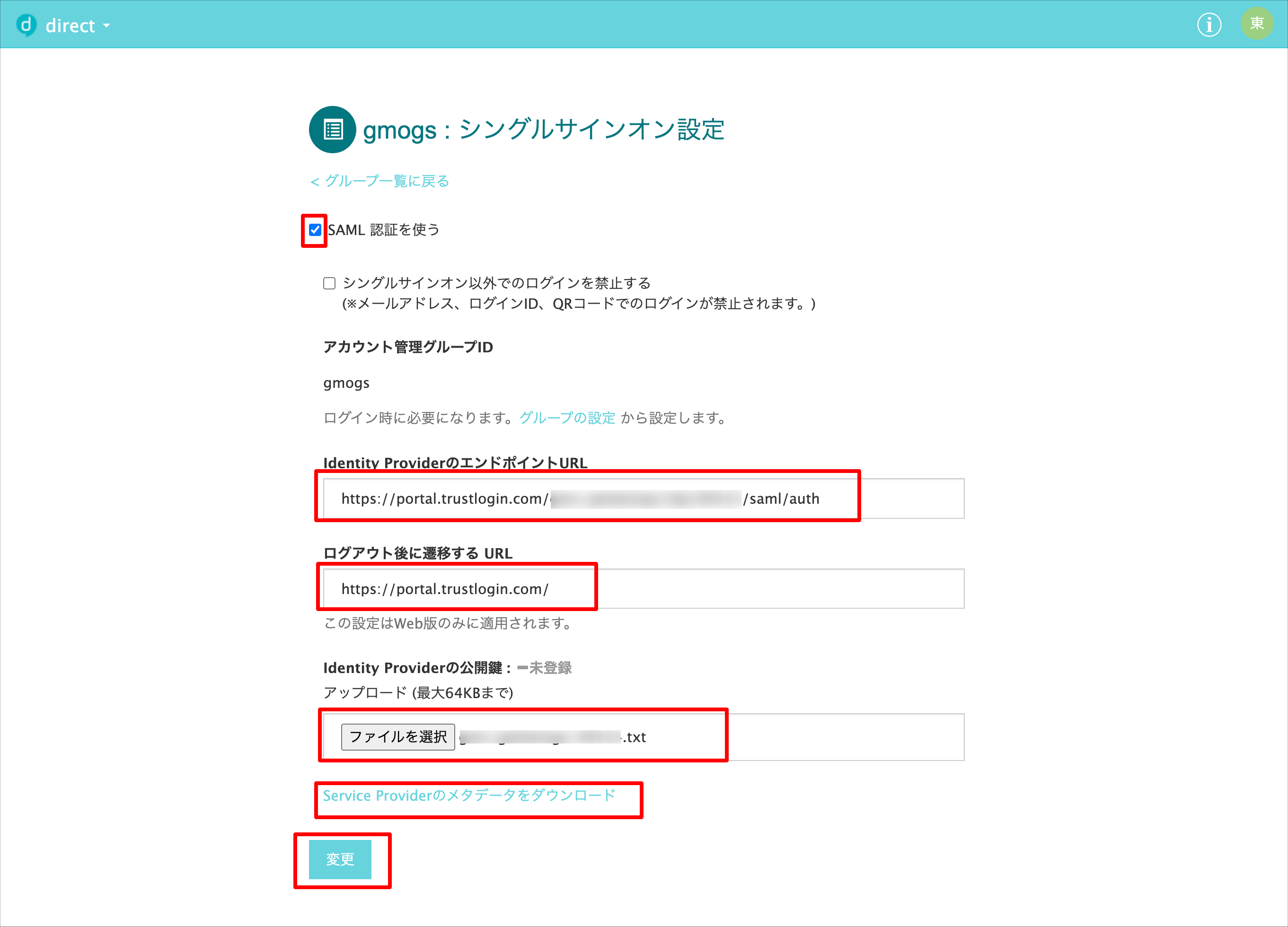Click the direct logo icon
The width and height of the screenshot is (1288, 927).
click(x=26, y=25)
